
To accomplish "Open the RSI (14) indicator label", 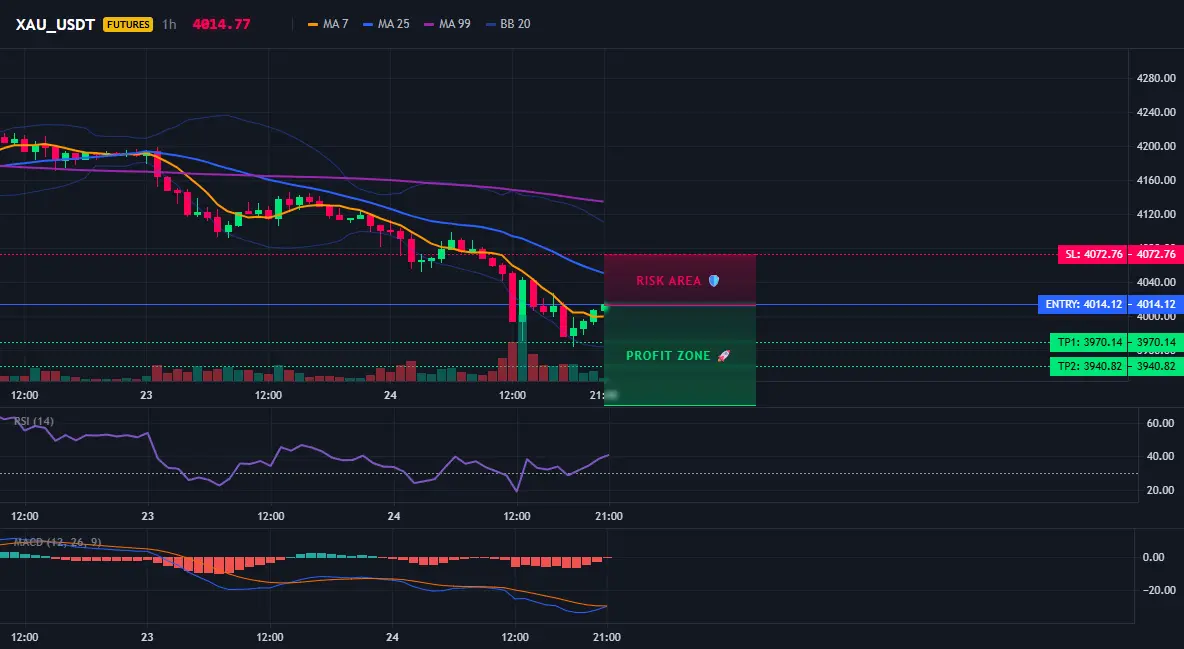I will coord(34,421).
